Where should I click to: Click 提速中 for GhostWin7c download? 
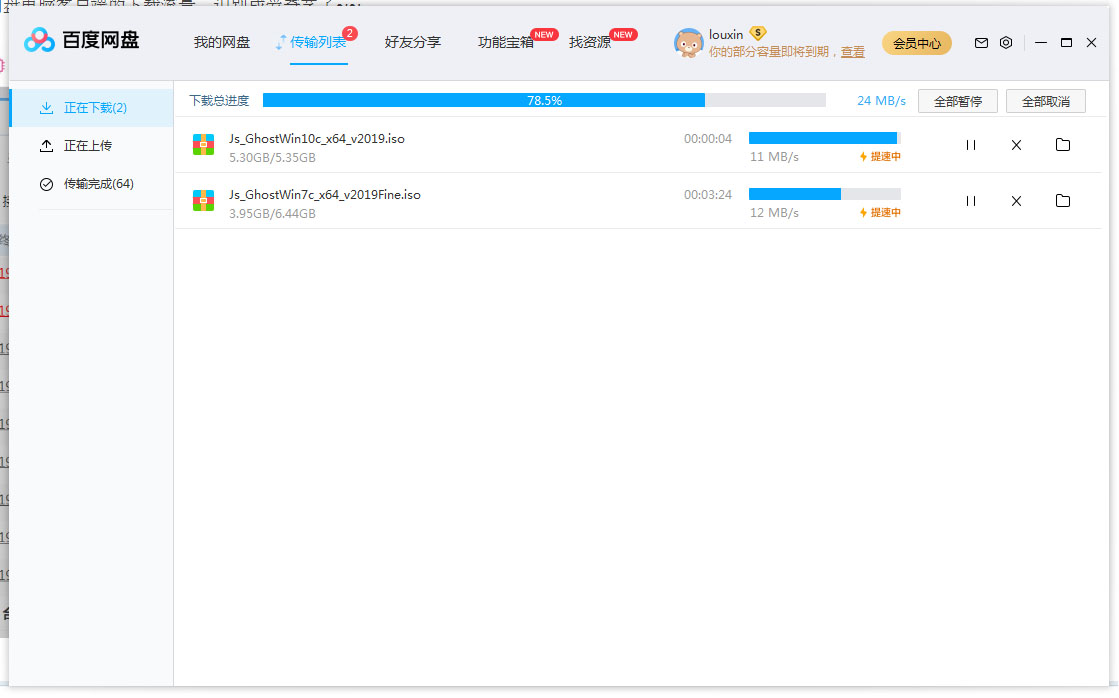880,213
